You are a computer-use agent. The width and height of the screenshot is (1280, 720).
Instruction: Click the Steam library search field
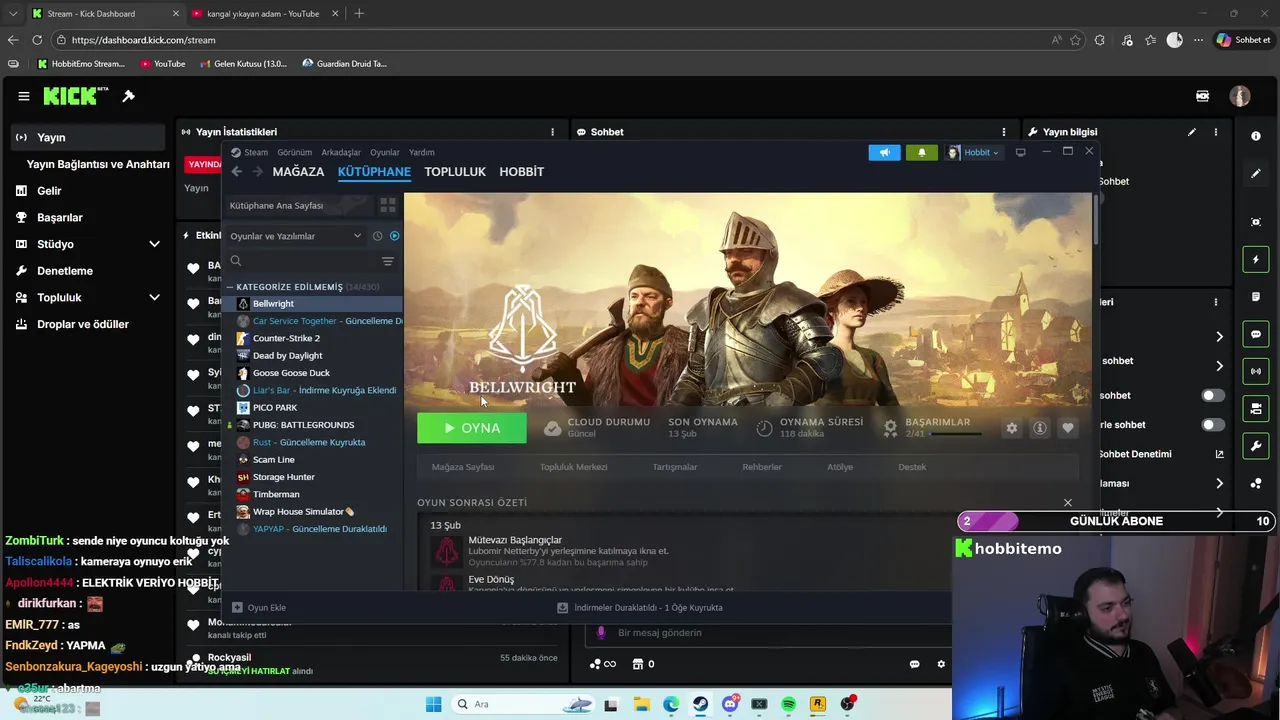(301, 261)
